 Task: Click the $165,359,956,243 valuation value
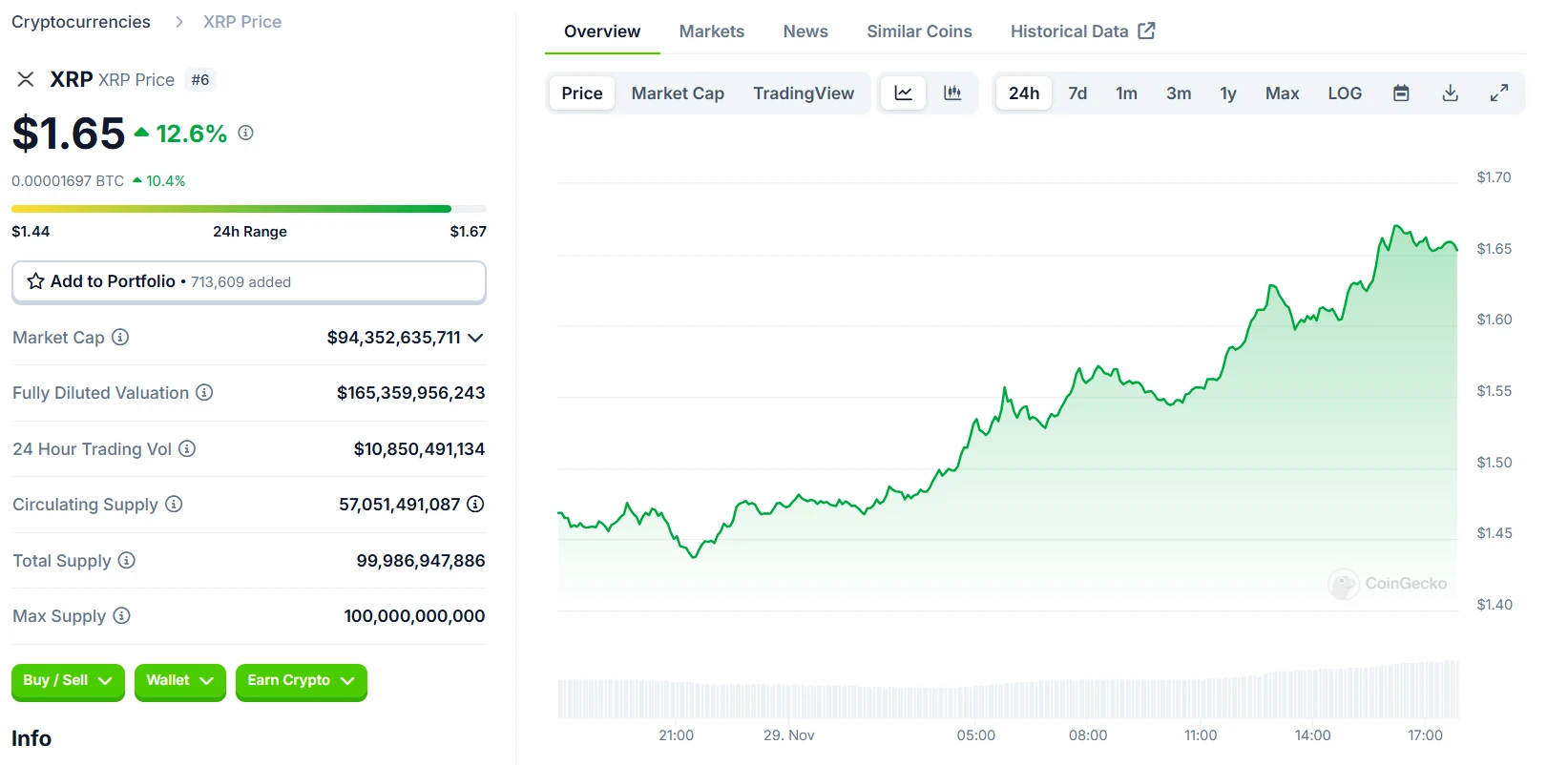(x=411, y=393)
